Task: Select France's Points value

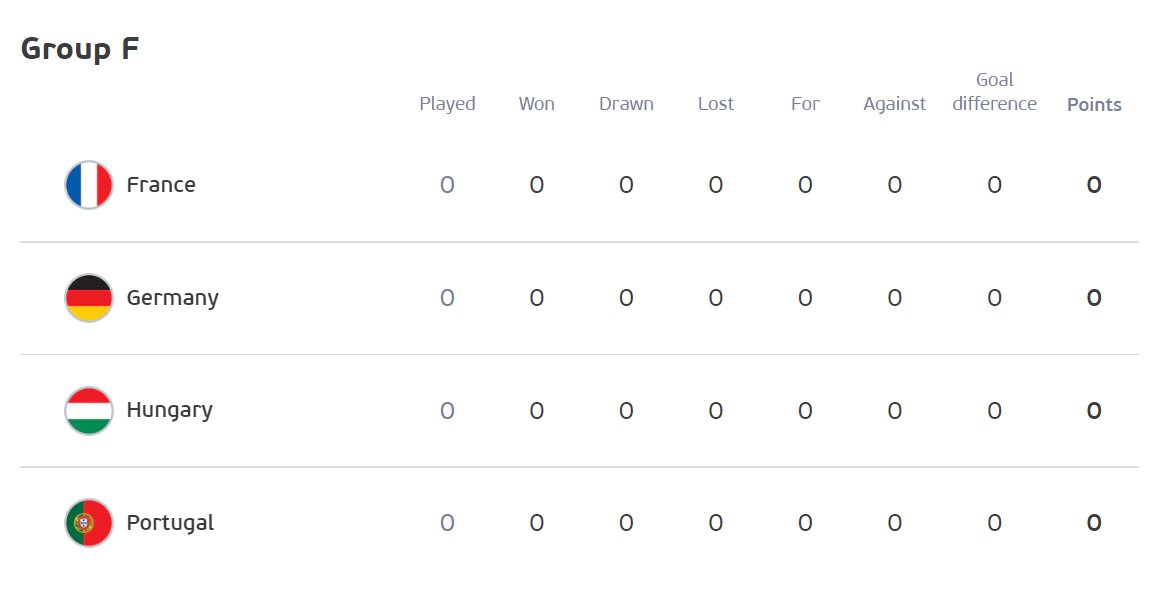Action: tap(1094, 185)
